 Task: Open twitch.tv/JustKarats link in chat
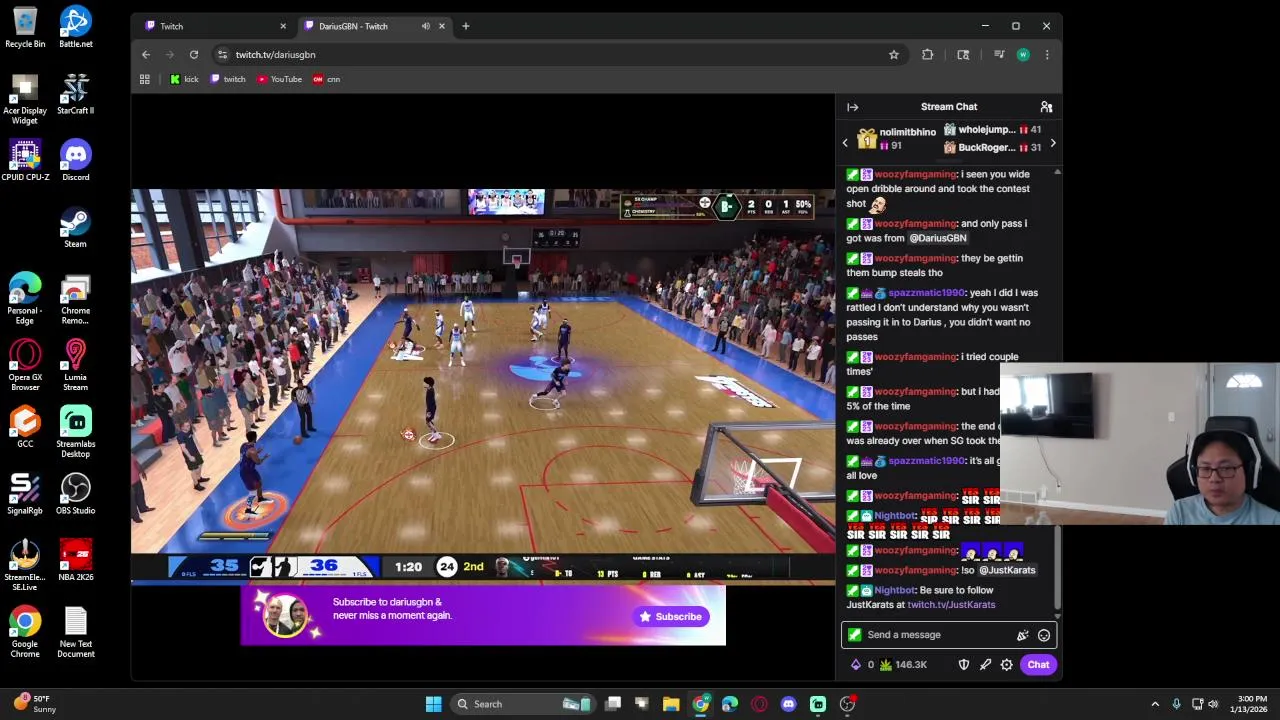(951, 605)
